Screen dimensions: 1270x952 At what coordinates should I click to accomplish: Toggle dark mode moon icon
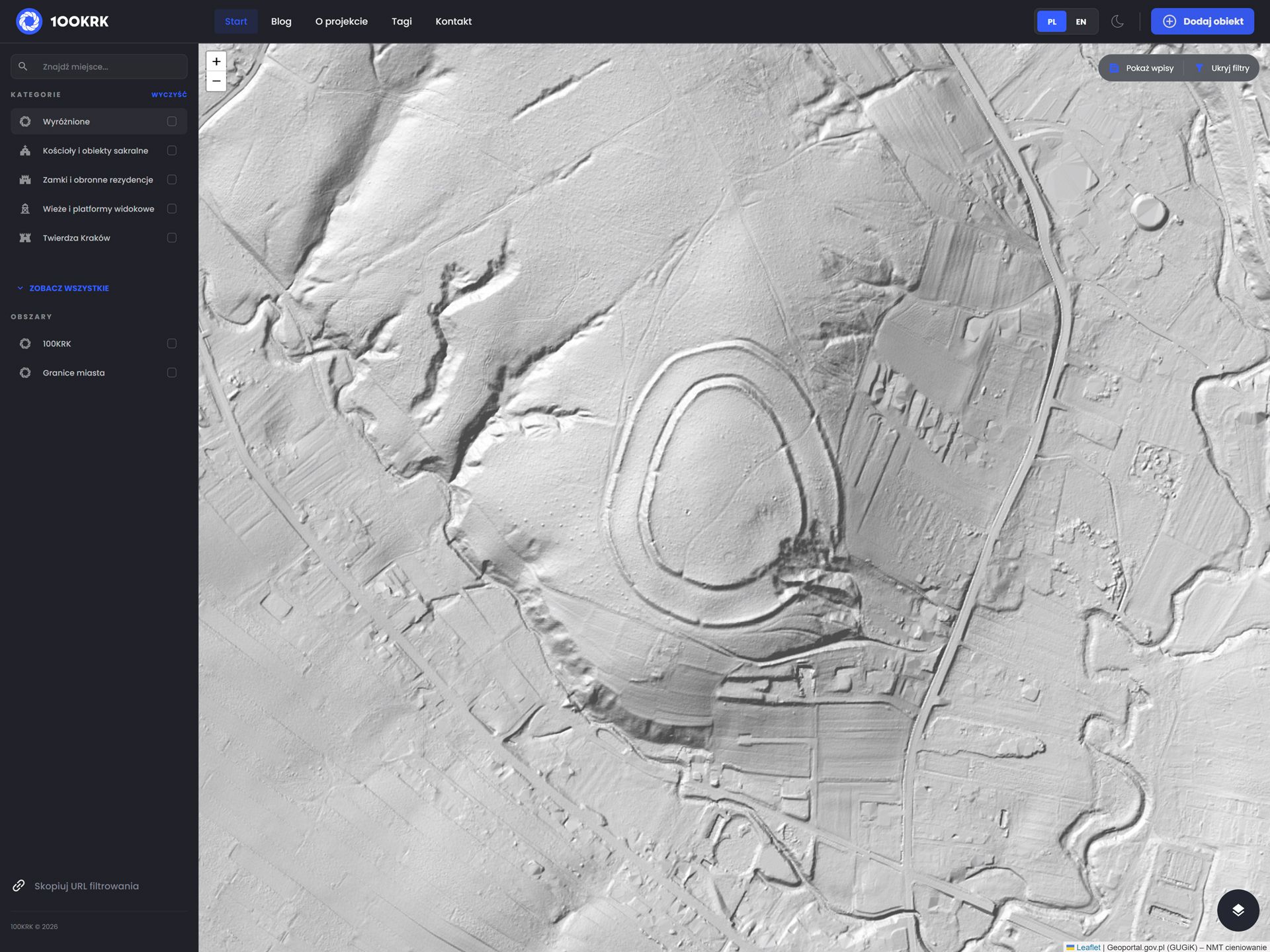(1117, 21)
